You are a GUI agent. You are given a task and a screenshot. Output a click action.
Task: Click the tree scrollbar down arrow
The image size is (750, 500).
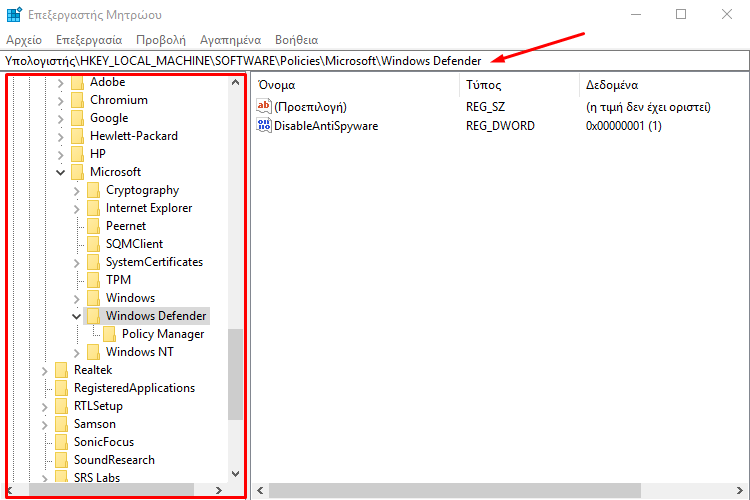[x=235, y=474]
